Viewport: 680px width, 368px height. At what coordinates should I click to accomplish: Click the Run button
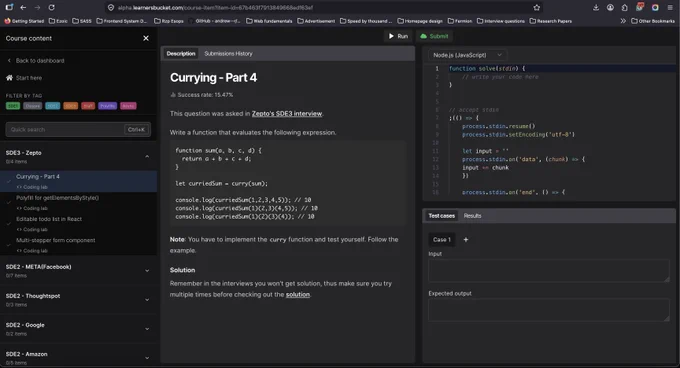pyautogui.click(x=398, y=36)
